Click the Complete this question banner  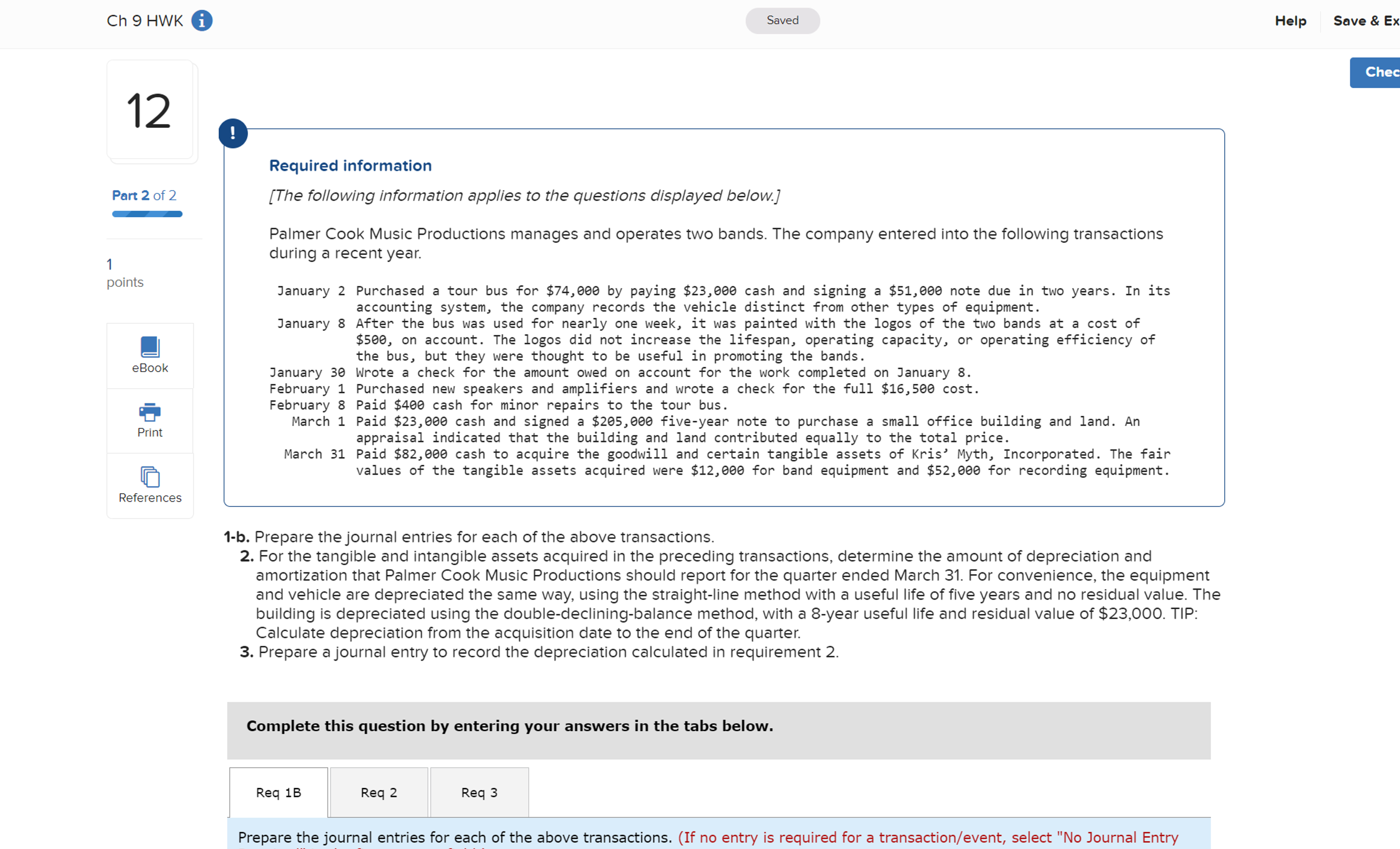509,726
